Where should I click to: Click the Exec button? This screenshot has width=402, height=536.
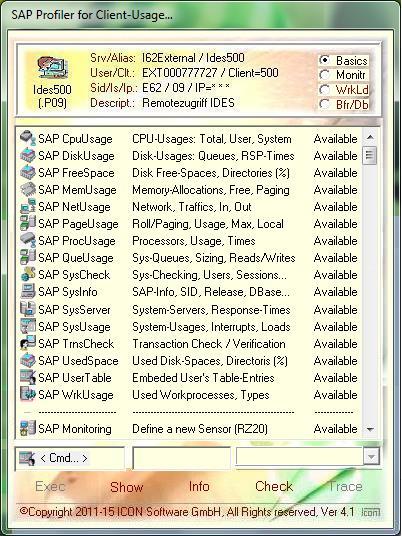[50, 486]
